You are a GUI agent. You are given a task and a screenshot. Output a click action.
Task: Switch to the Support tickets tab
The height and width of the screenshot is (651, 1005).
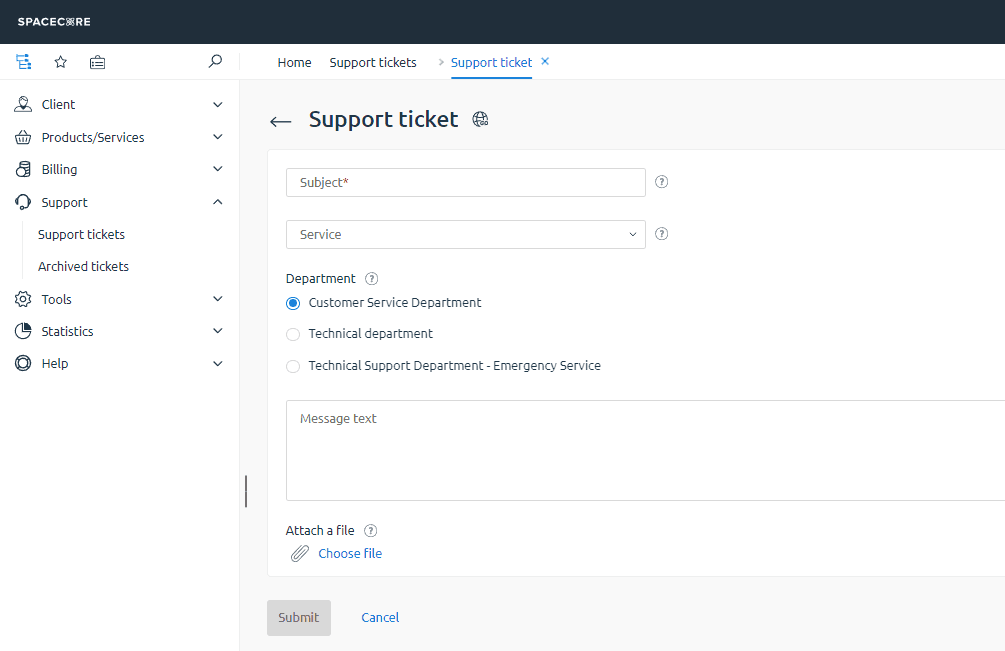[373, 62]
